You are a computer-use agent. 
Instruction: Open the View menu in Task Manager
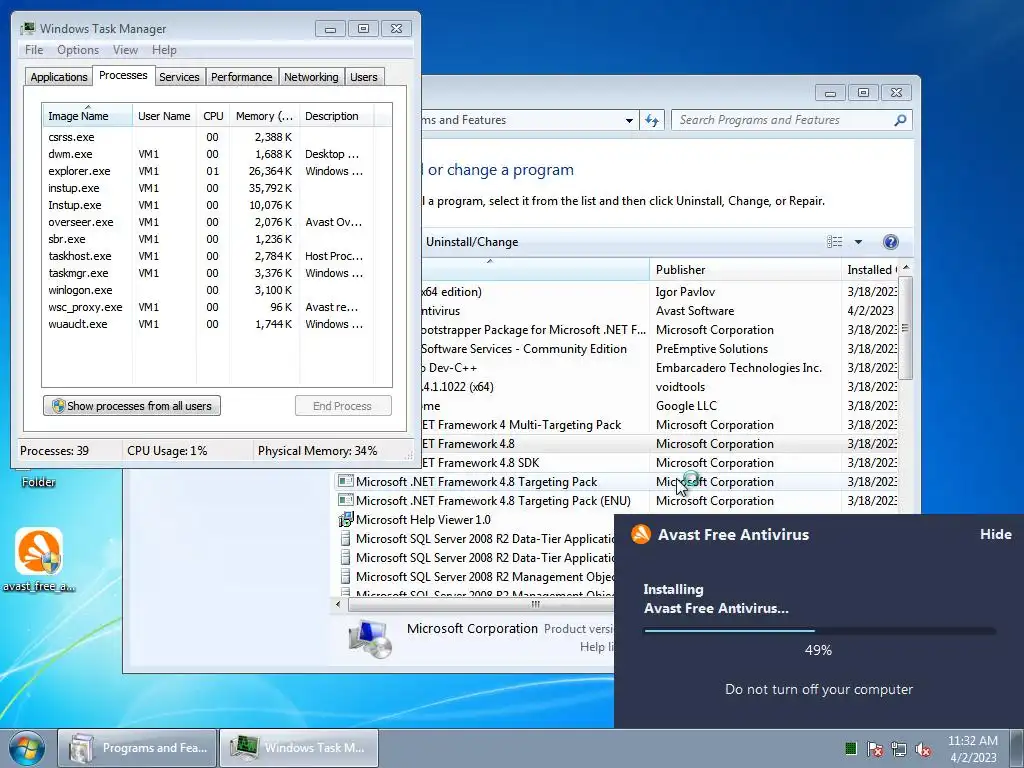pos(125,50)
